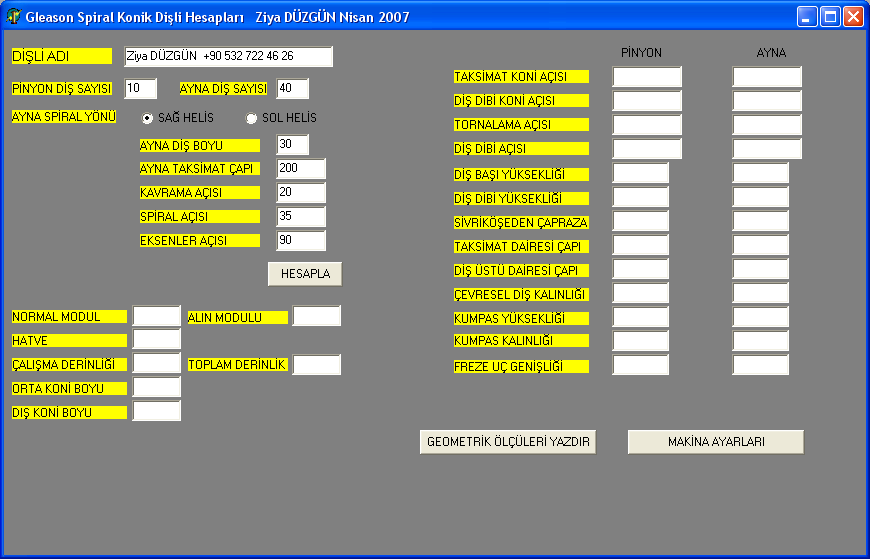Click AYNA column FREZE UÇ GENİŞLİĞİ field
Viewport: 870px width, 559px height.
(760, 365)
